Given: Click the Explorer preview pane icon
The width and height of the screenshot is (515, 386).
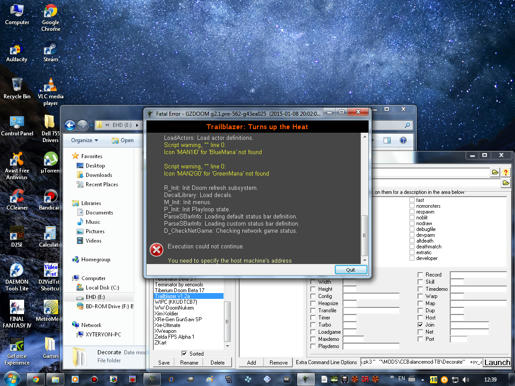Looking at the screenshot, I should click(x=387, y=140).
